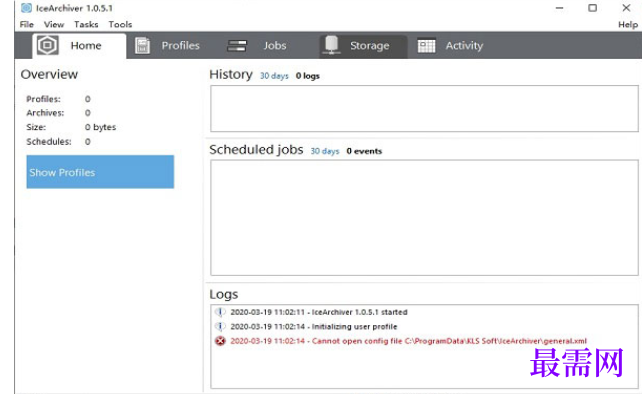Click the Jobs stacked-bars icon
Viewport: 642px width, 394px height.
pyautogui.click(x=237, y=45)
